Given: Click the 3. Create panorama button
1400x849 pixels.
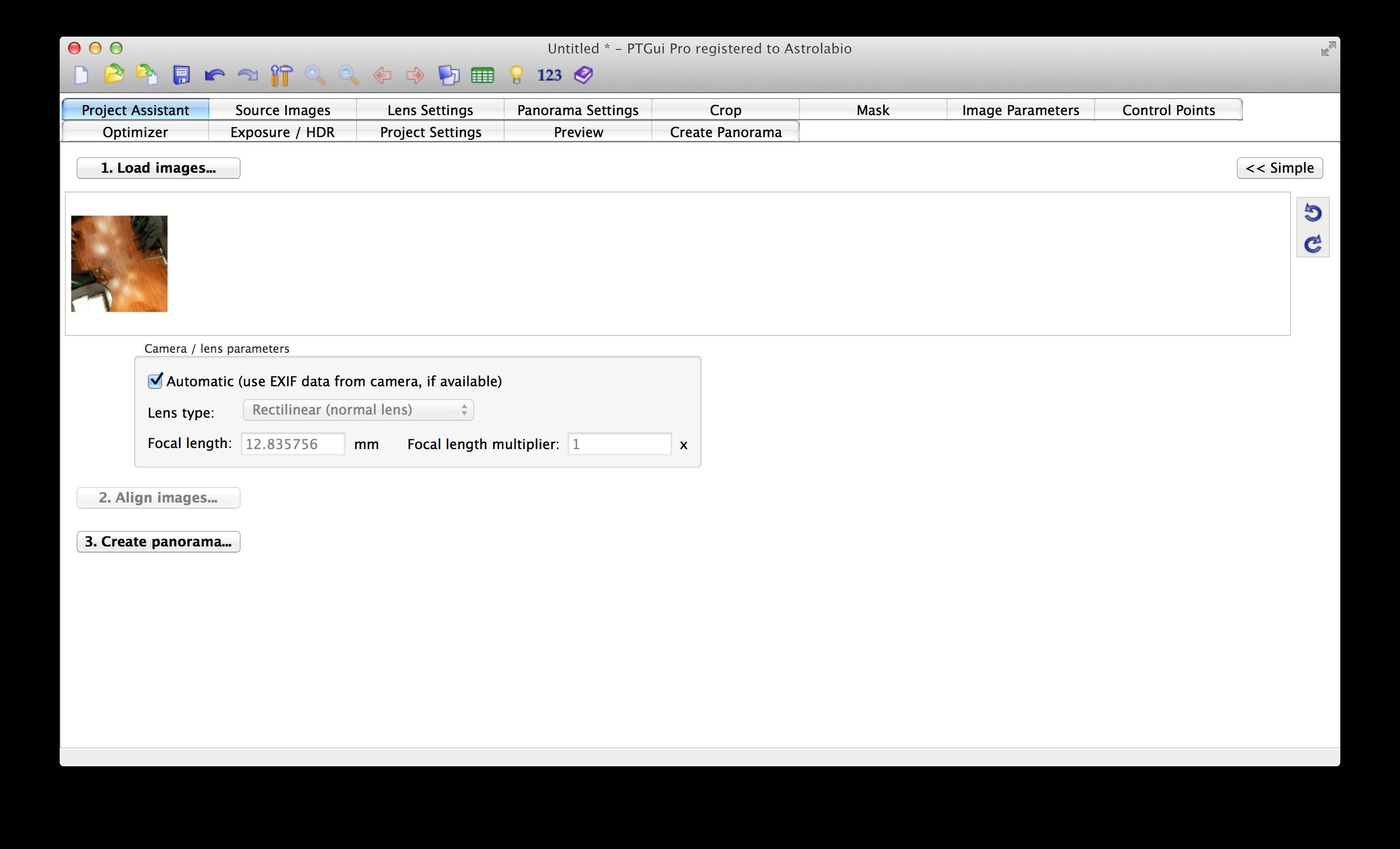Looking at the screenshot, I should [x=159, y=541].
